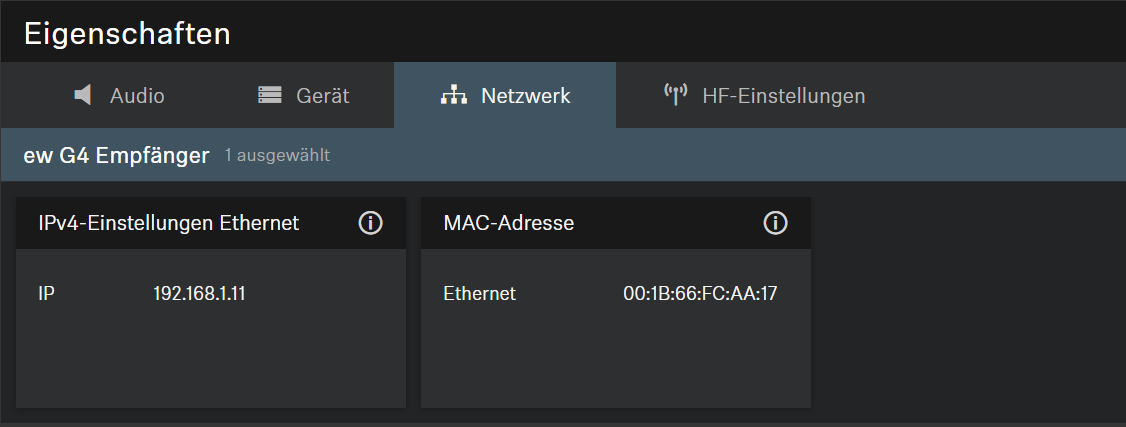The image size is (1126, 427).
Task: Click the network topology icon beside Netzwerk
Action: point(454,96)
